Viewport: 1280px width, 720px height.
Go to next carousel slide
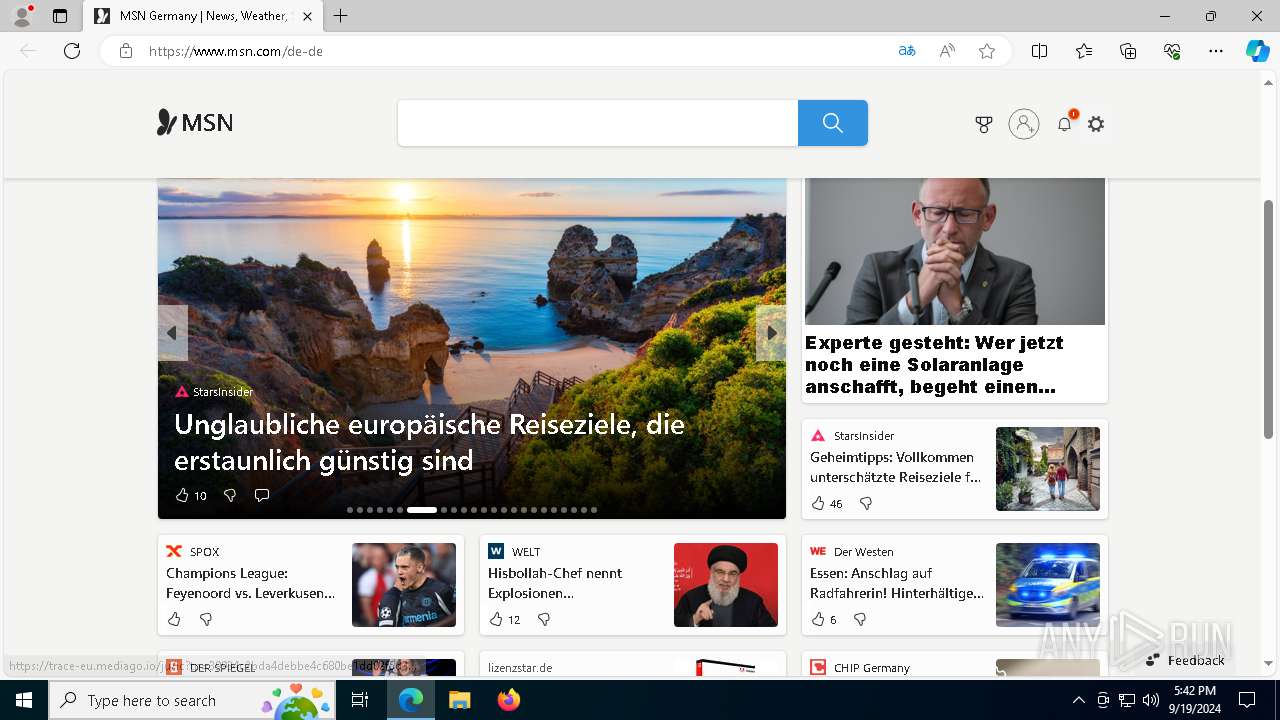coord(771,333)
